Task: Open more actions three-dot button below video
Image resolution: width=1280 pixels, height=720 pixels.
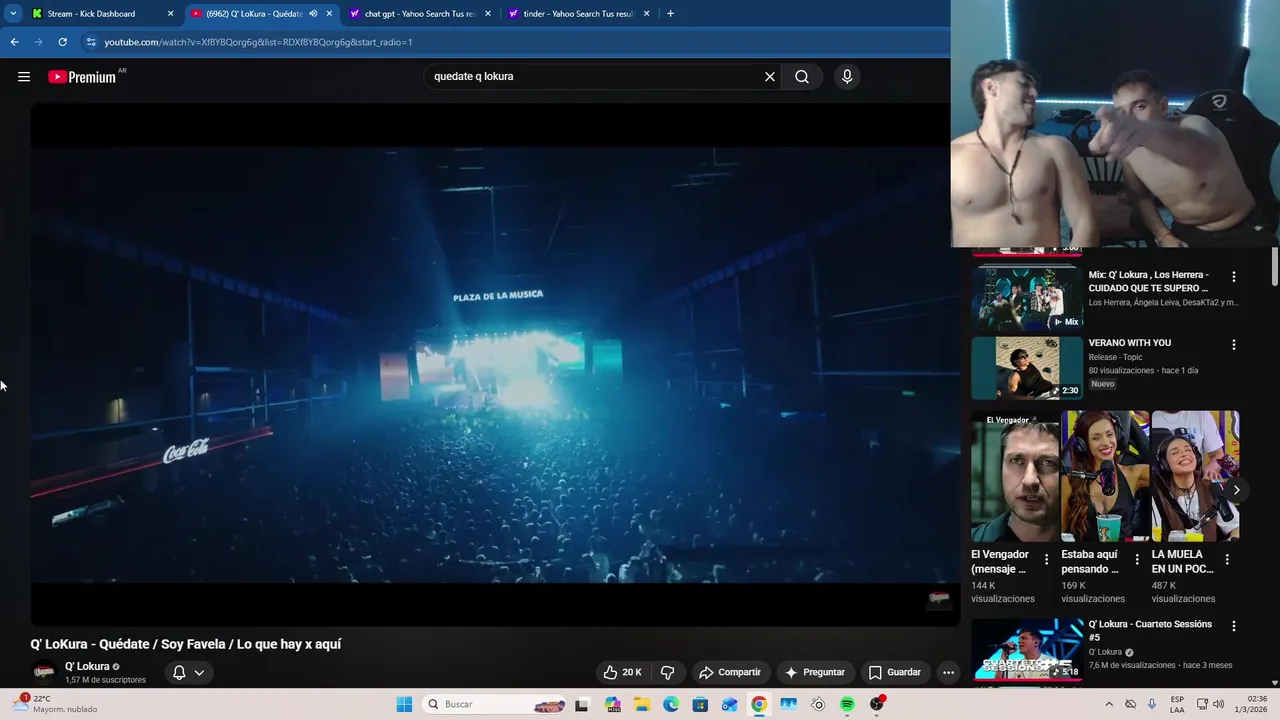Action: coord(948,672)
